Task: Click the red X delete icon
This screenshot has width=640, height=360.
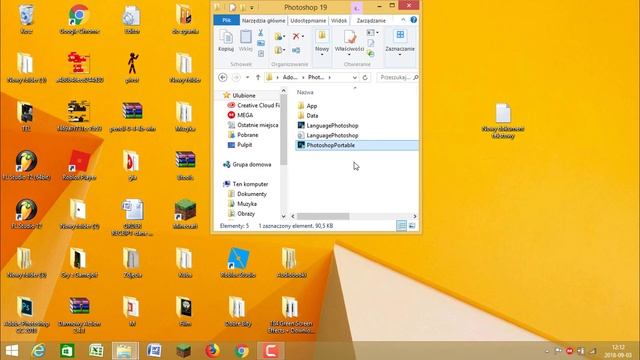Action: pyautogui.click(x=296, y=36)
